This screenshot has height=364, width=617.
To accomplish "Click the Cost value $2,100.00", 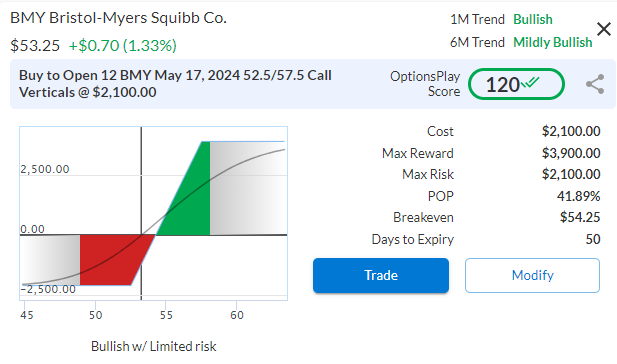I will (x=571, y=131).
